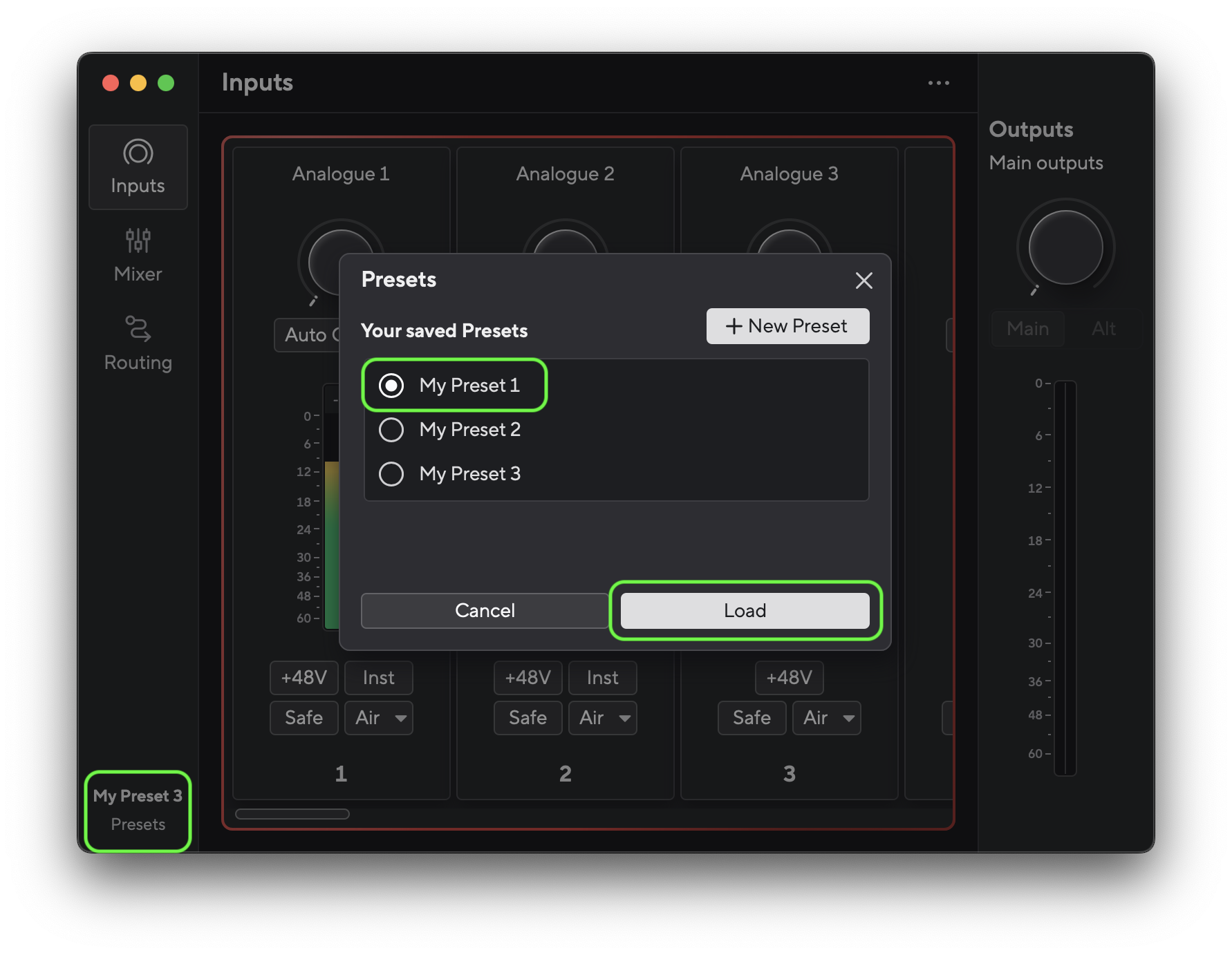
Task: Open the Inputs panel from the sidebar
Action: click(138, 166)
